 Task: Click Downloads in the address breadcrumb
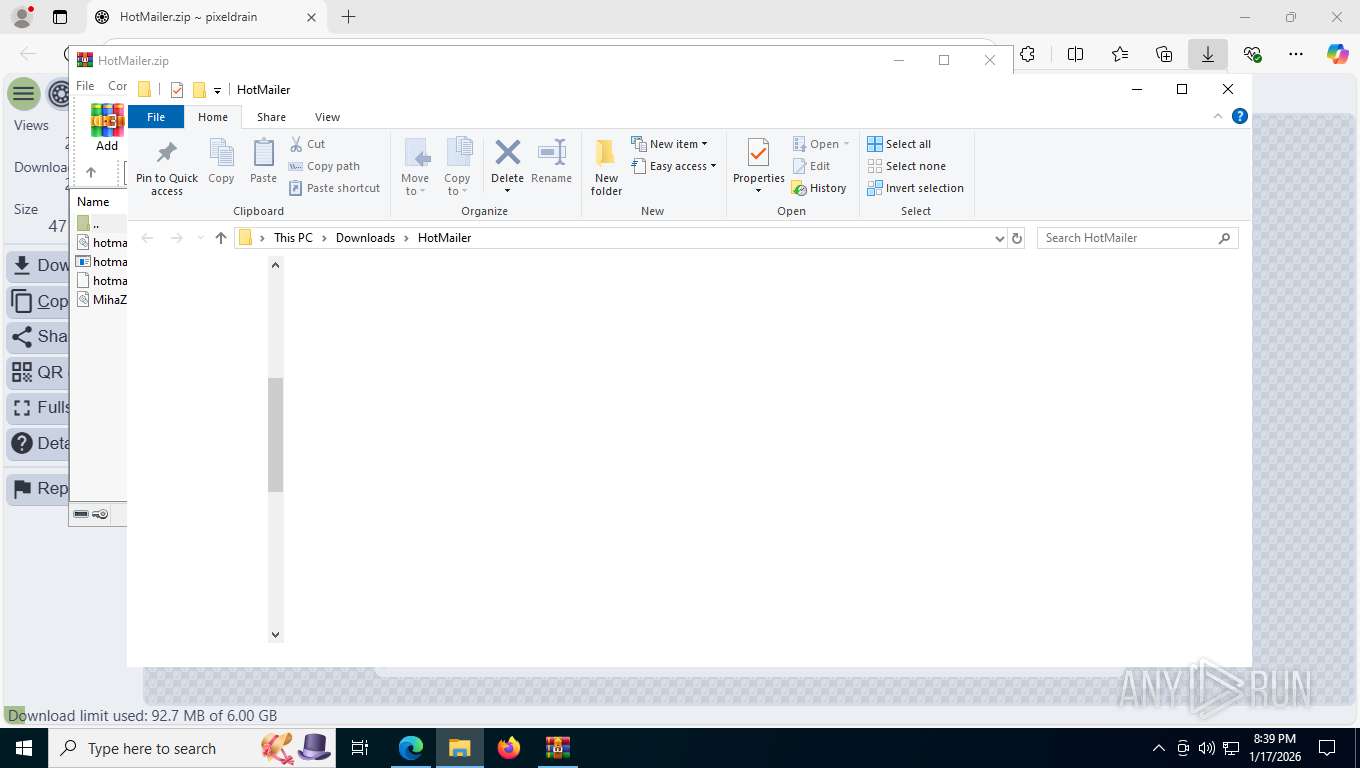pyautogui.click(x=365, y=238)
